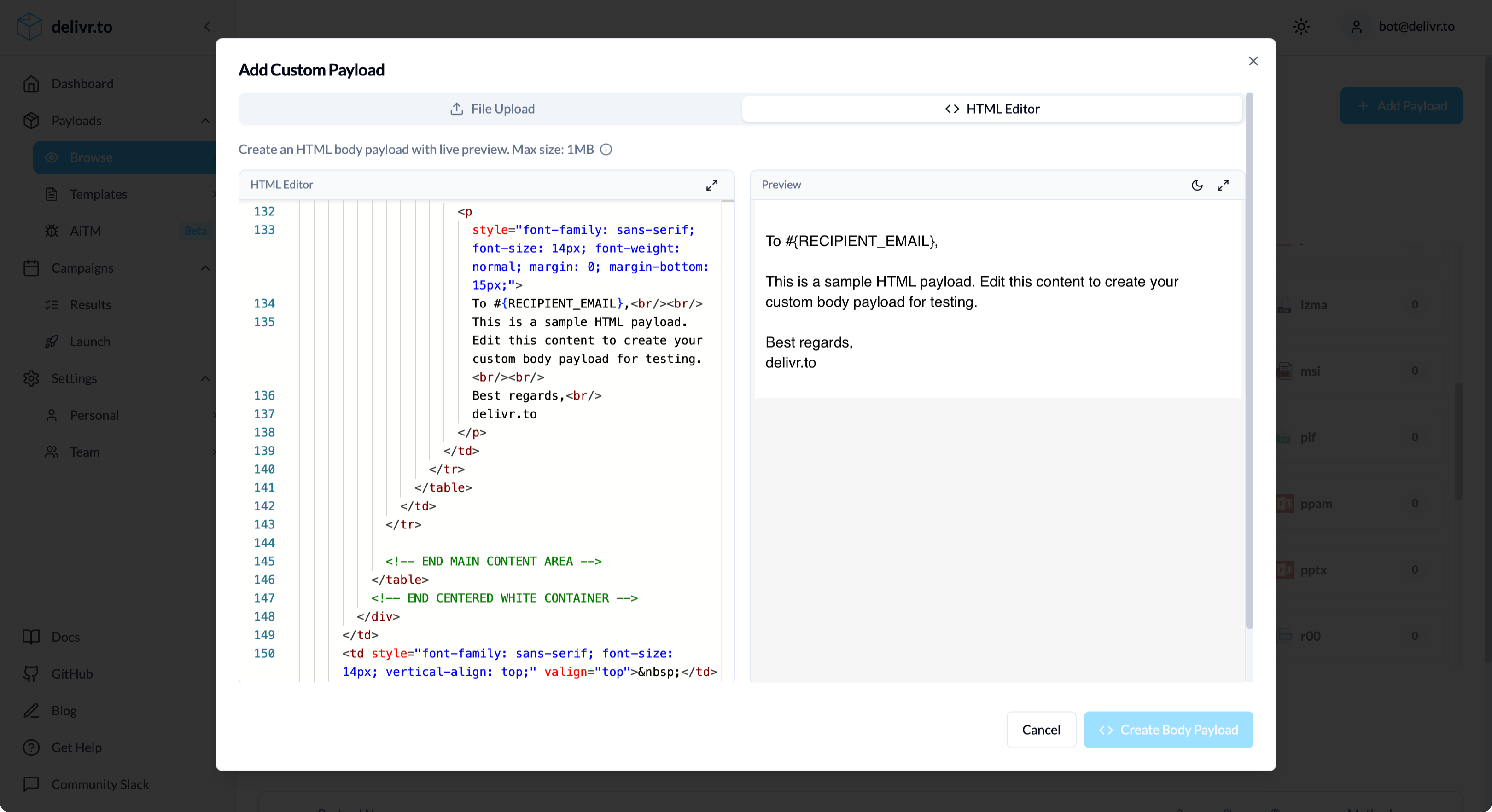This screenshot has height=812, width=1492.
Task: Expand the HTML Editor to fullscreen
Action: coord(711,185)
